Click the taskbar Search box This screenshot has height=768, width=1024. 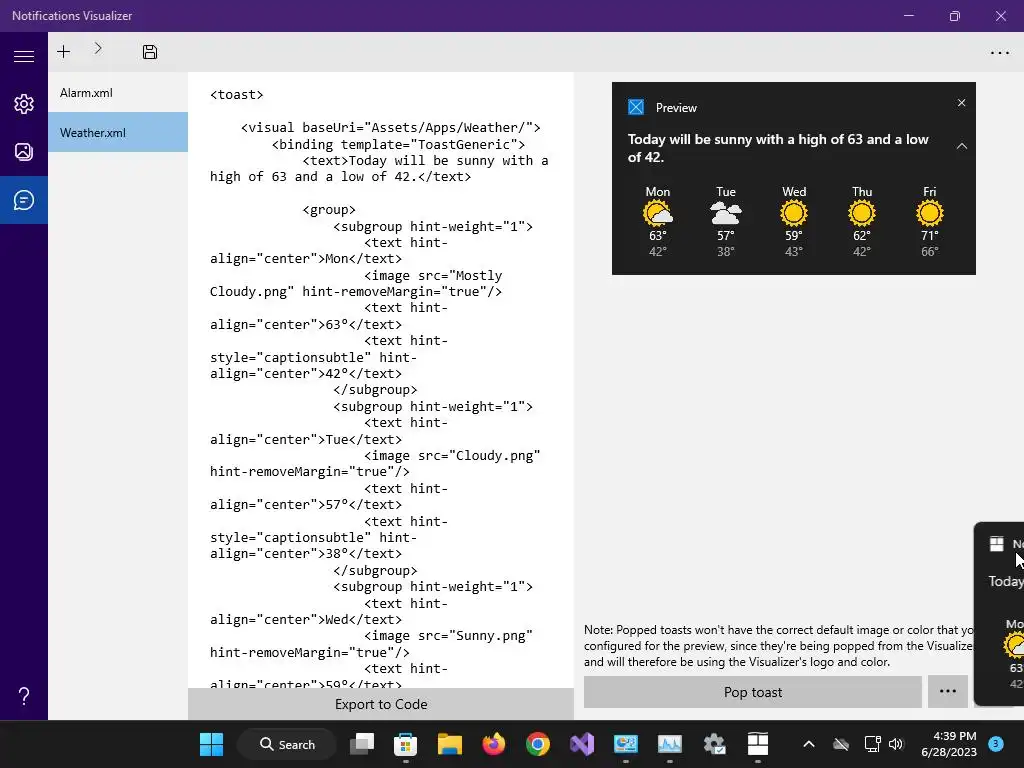coord(287,744)
